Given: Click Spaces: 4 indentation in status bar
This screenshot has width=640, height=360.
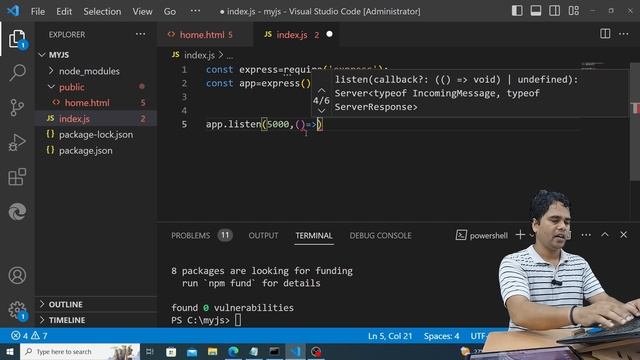Looking at the screenshot, I should tap(441, 336).
